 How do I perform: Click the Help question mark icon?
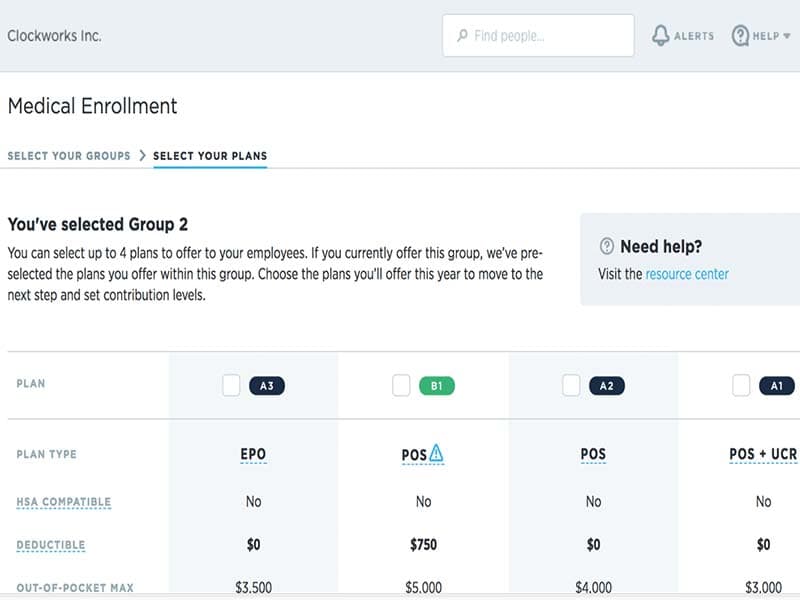[740, 36]
